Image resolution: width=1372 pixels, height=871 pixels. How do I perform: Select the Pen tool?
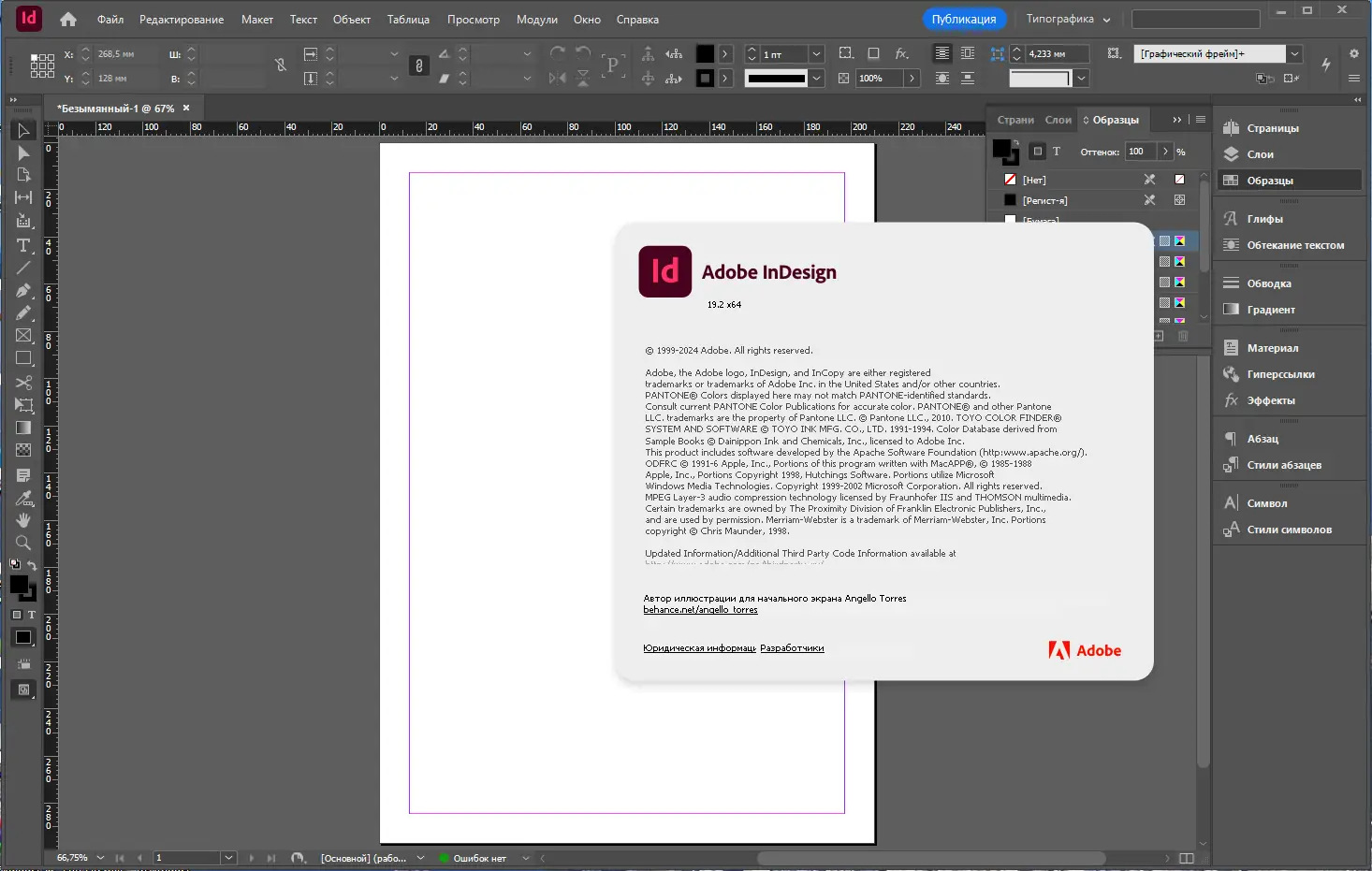(23, 290)
